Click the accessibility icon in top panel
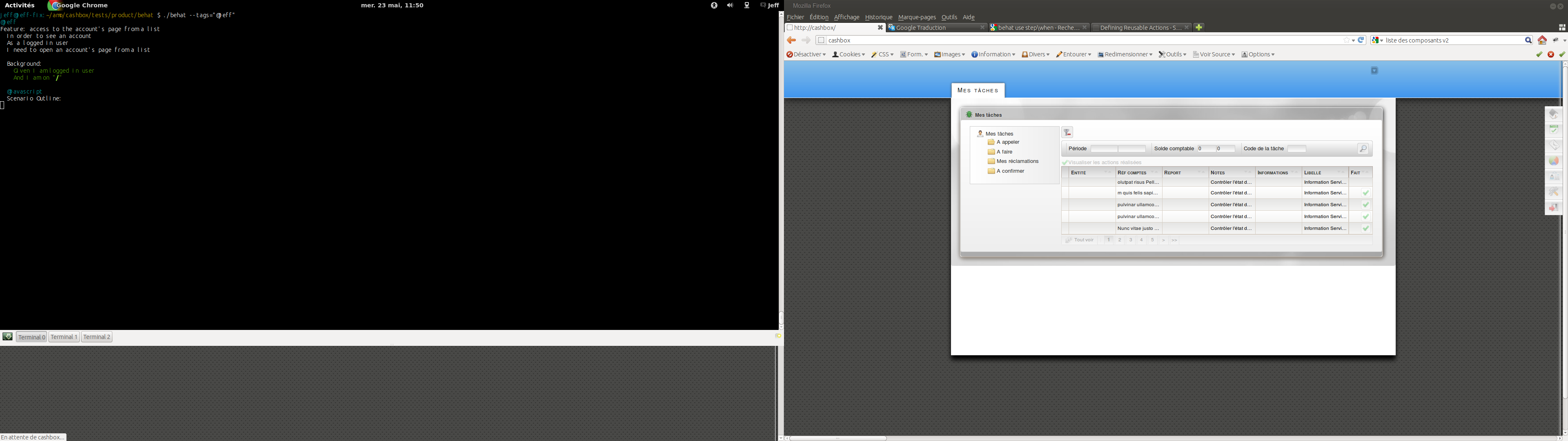 [x=714, y=5]
